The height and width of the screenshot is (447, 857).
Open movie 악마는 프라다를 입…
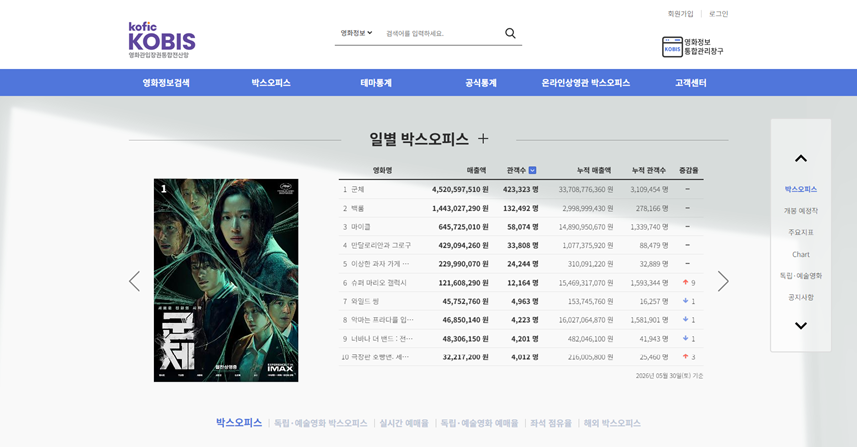click(382, 320)
